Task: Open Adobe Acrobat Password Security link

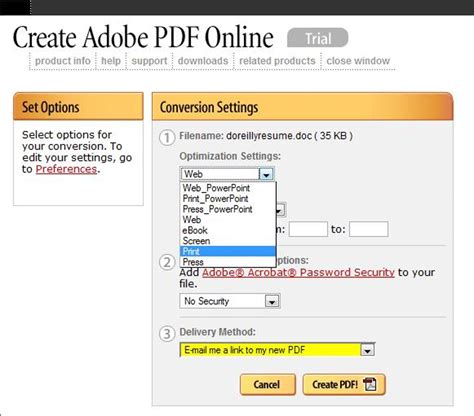Action: [x=298, y=272]
